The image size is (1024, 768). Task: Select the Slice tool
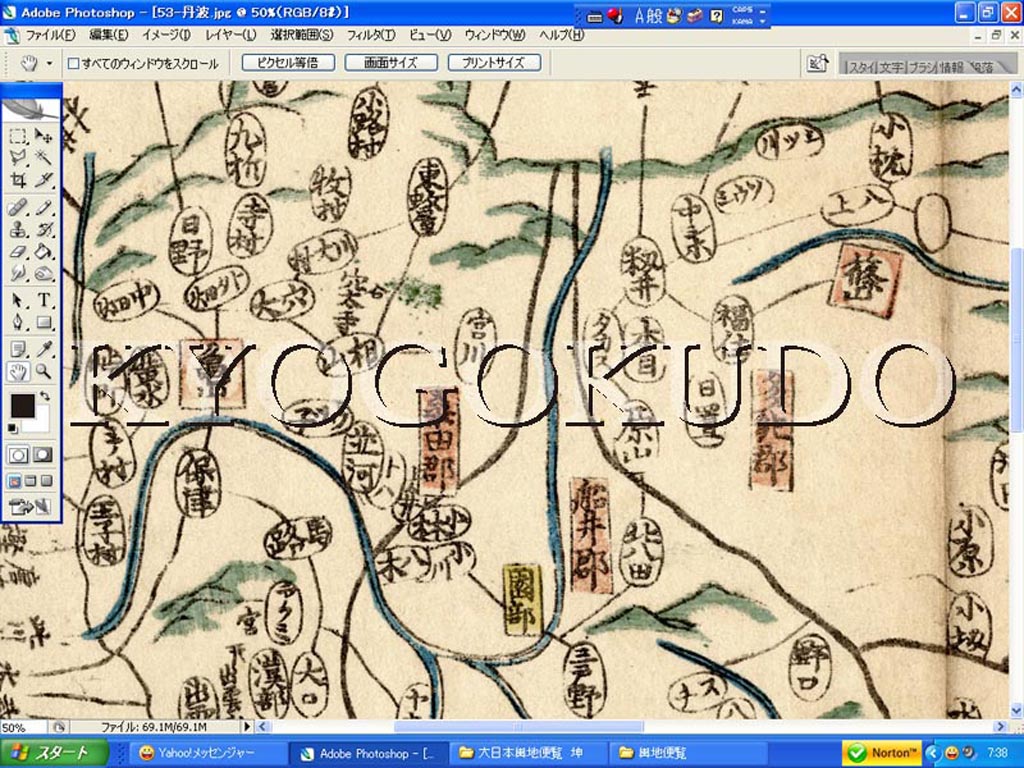(43, 180)
